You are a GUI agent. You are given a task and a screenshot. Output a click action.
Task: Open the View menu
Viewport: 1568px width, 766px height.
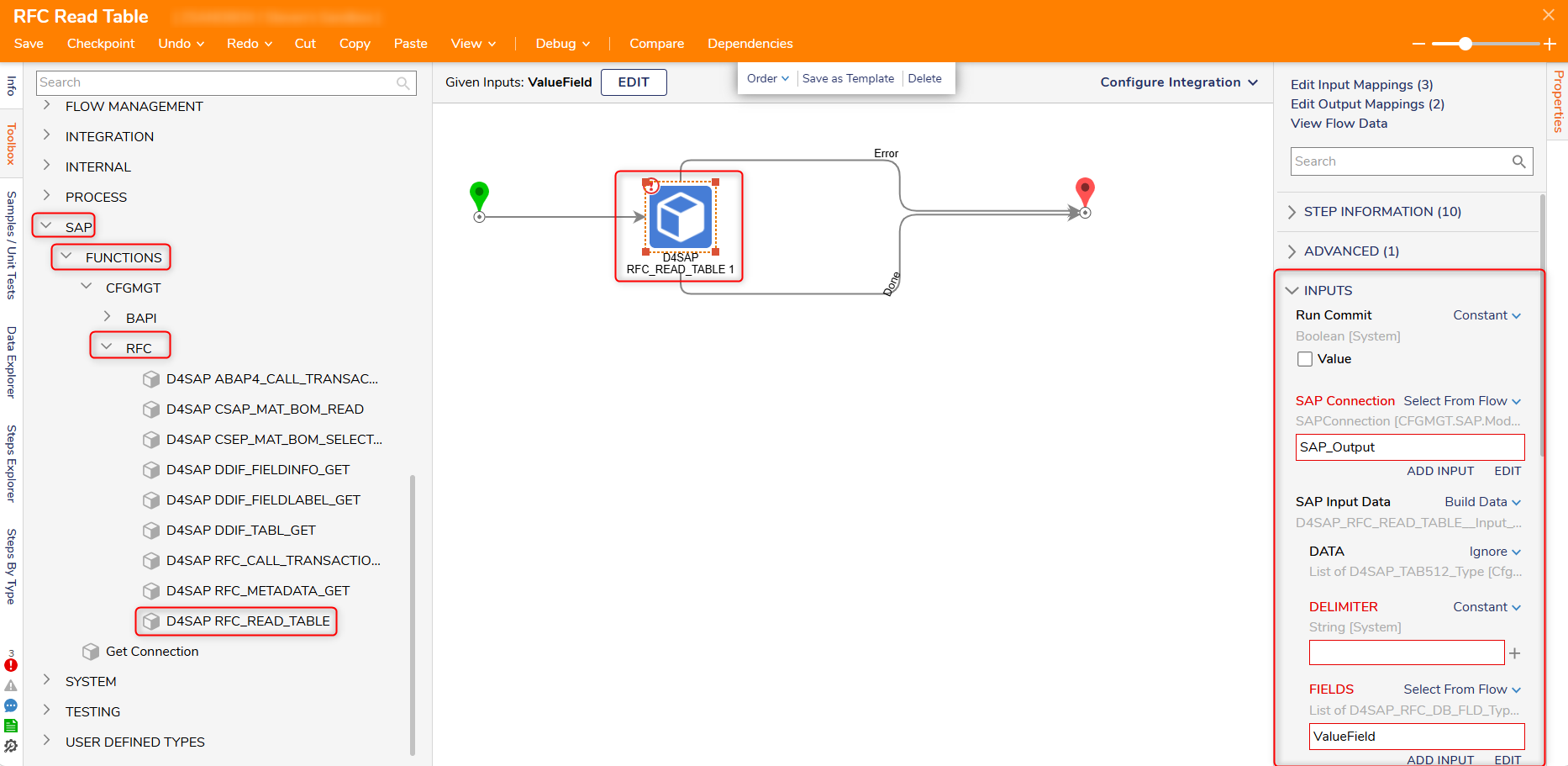pyautogui.click(x=473, y=44)
